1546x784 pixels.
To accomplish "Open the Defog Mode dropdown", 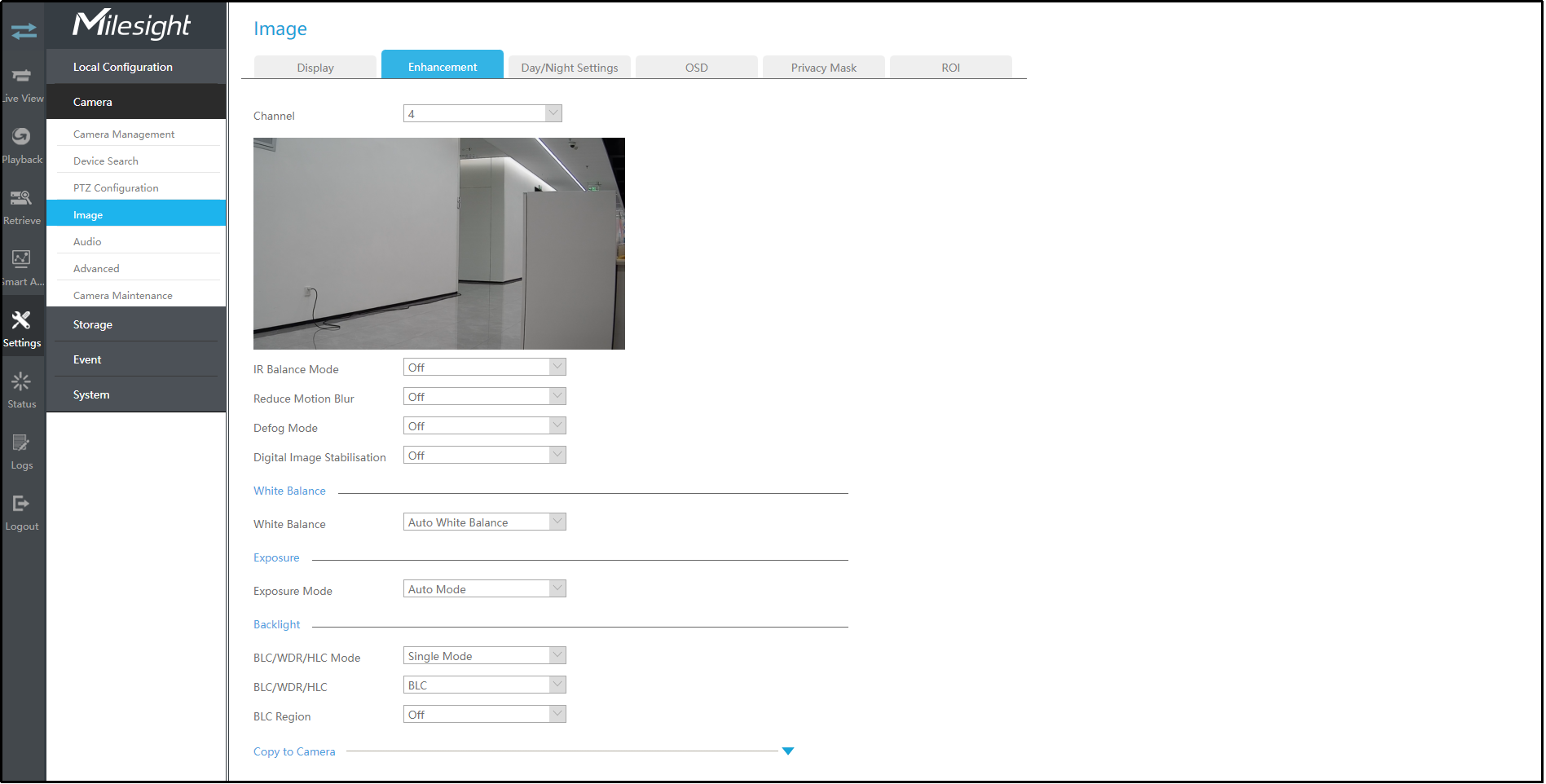I will click(484, 426).
